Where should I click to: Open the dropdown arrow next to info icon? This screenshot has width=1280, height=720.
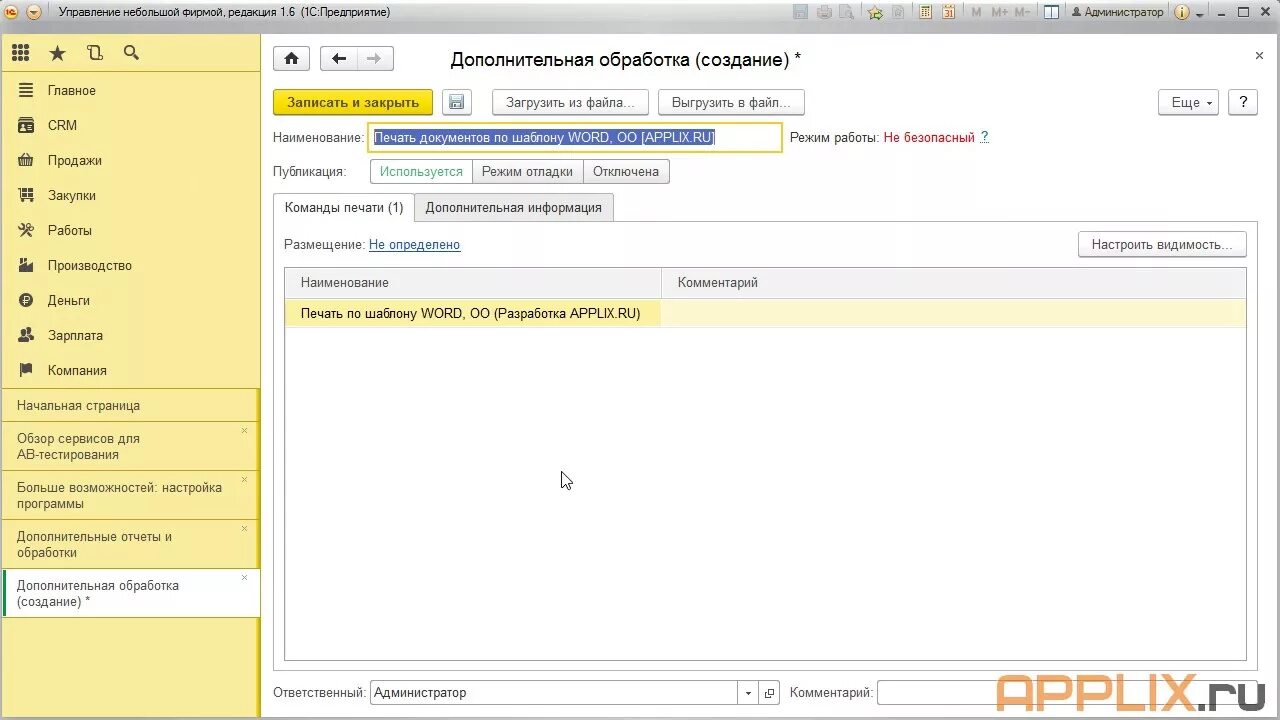click(x=1200, y=13)
